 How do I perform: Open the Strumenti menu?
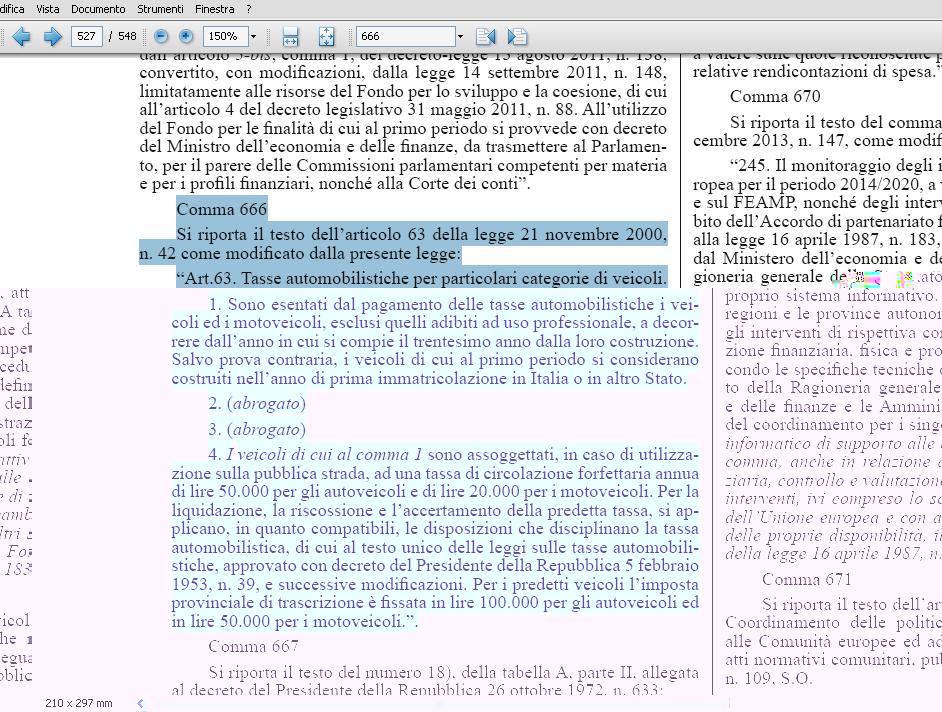point(160,9)
